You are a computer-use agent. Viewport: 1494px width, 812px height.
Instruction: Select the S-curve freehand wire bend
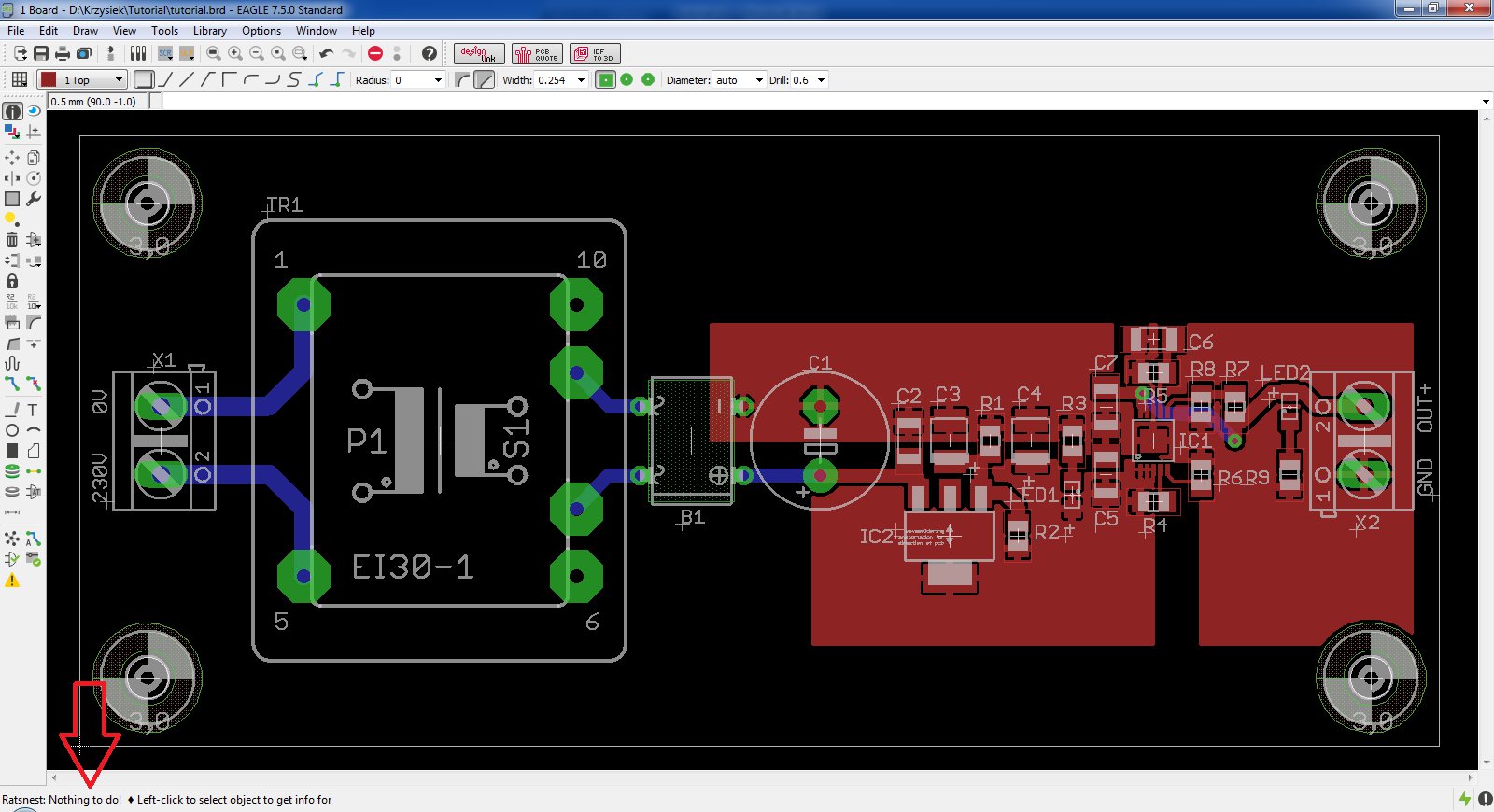click(294, 79)
